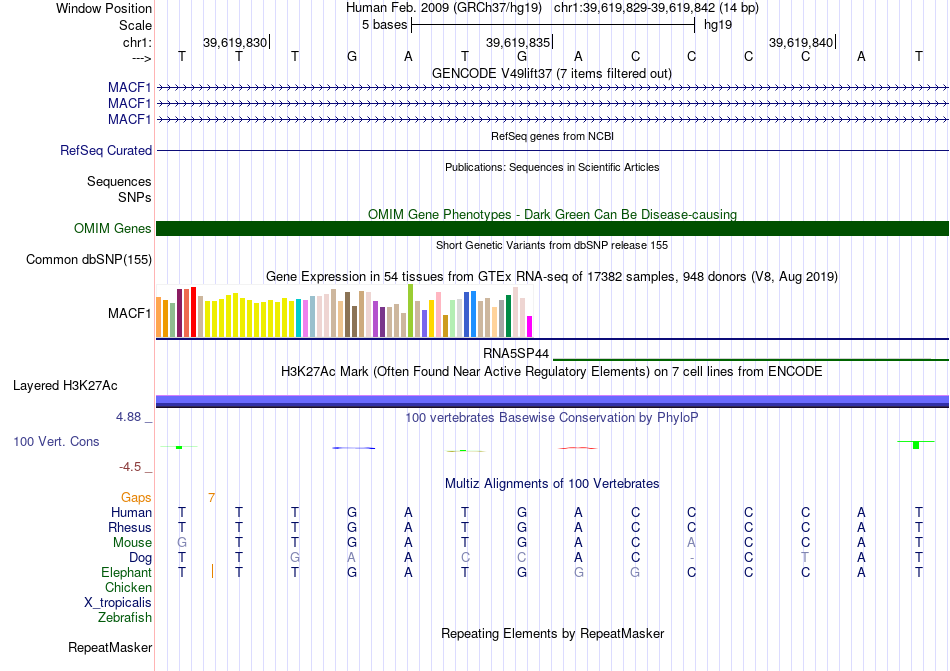Click the 39,619,840 ruler position marker
The width and height of the screenshot is (950, 671).
coord(801,42)
